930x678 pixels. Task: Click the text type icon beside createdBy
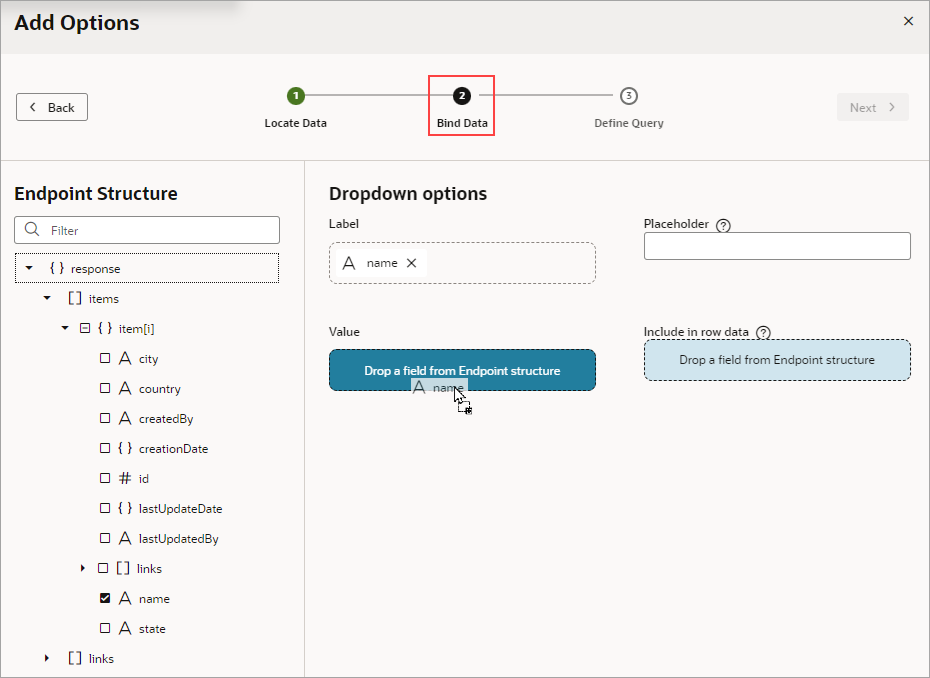(125, 418)
